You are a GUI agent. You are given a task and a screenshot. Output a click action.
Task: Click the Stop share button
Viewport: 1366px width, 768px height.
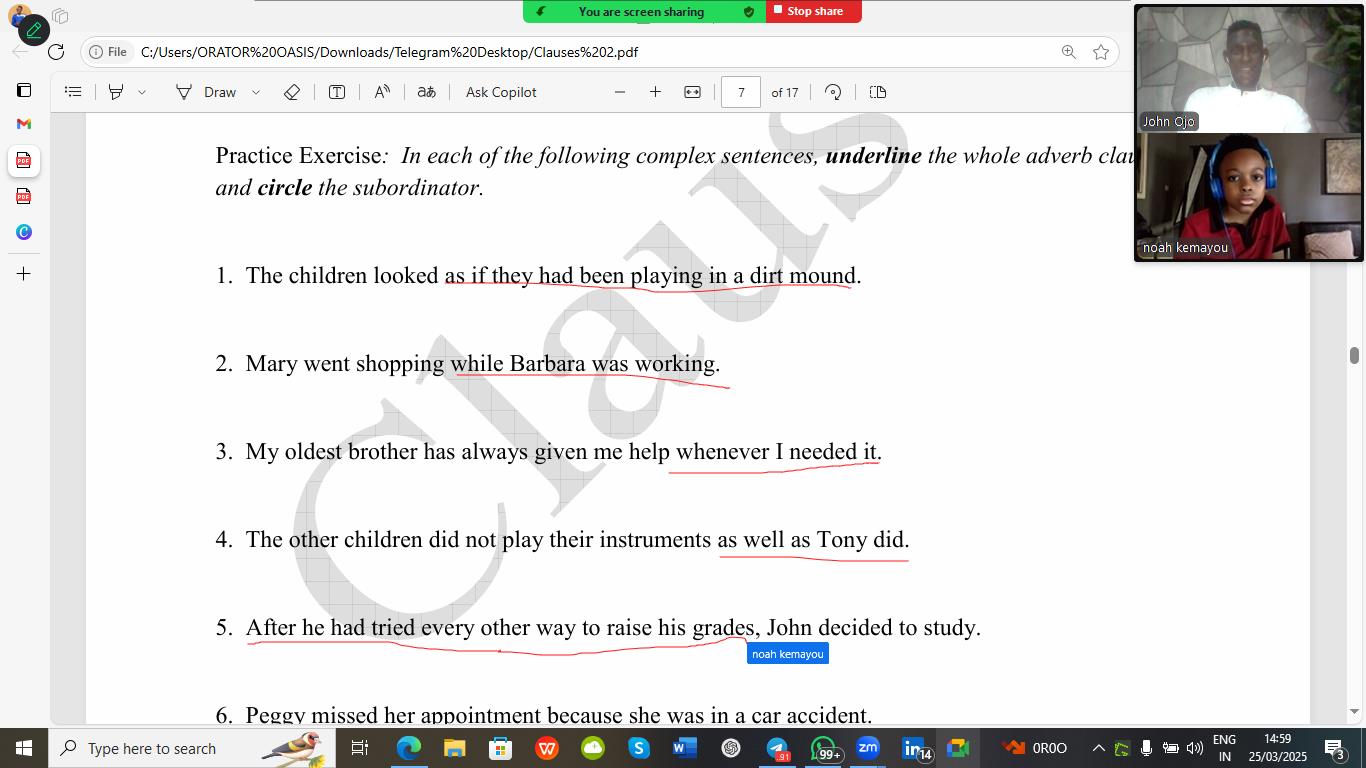coord(814,11)
